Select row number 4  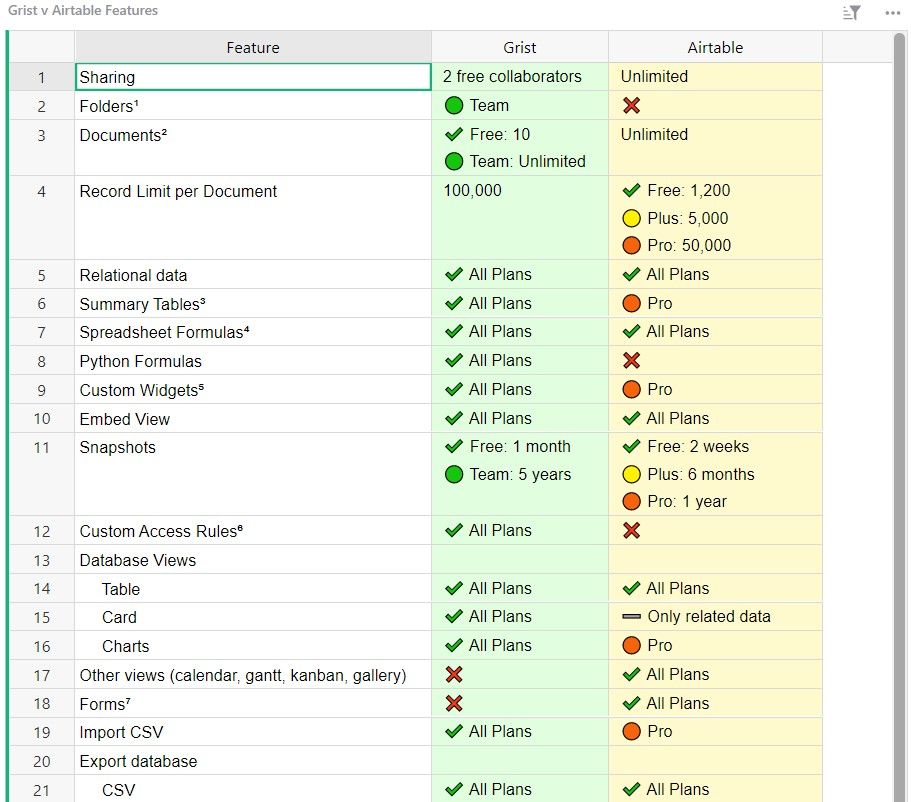42,217
